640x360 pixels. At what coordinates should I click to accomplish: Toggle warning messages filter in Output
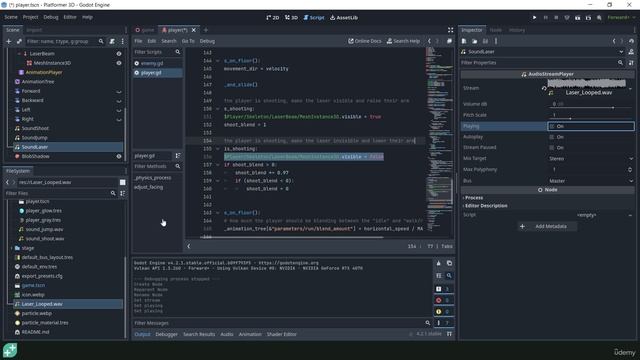pyautogui.click(x=444, y=311)
